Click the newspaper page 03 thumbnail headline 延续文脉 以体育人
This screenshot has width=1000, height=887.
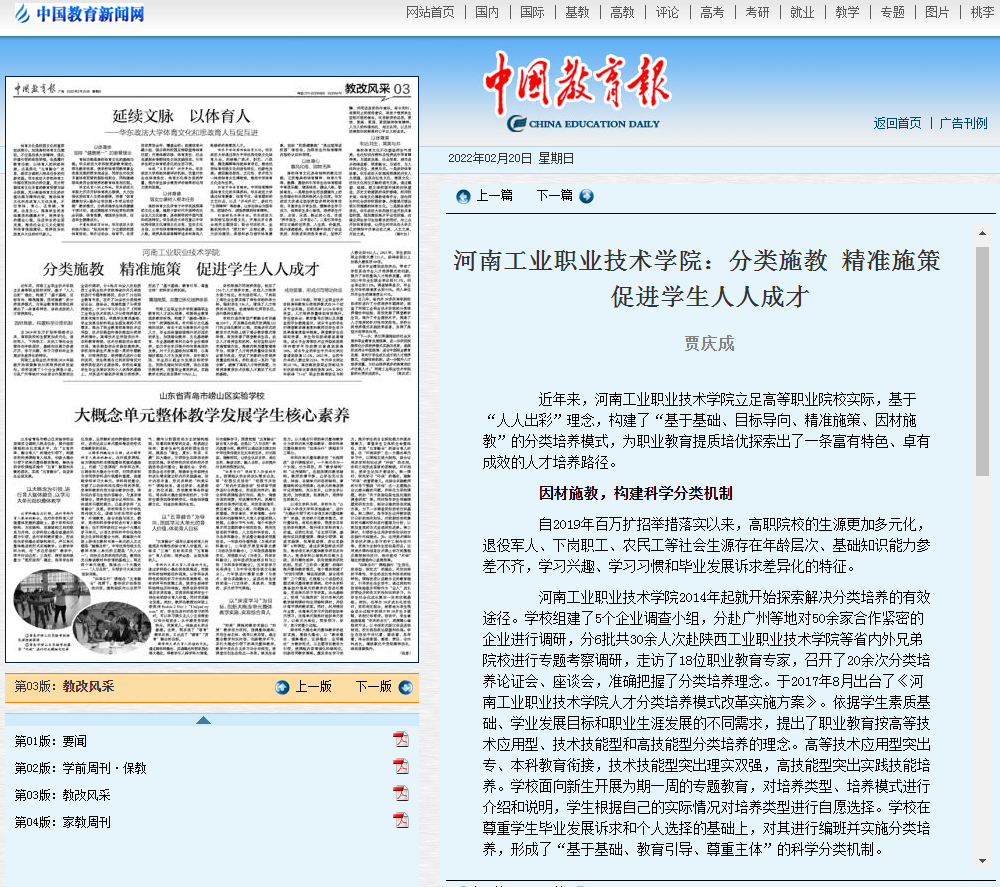(x=180, y=115)
